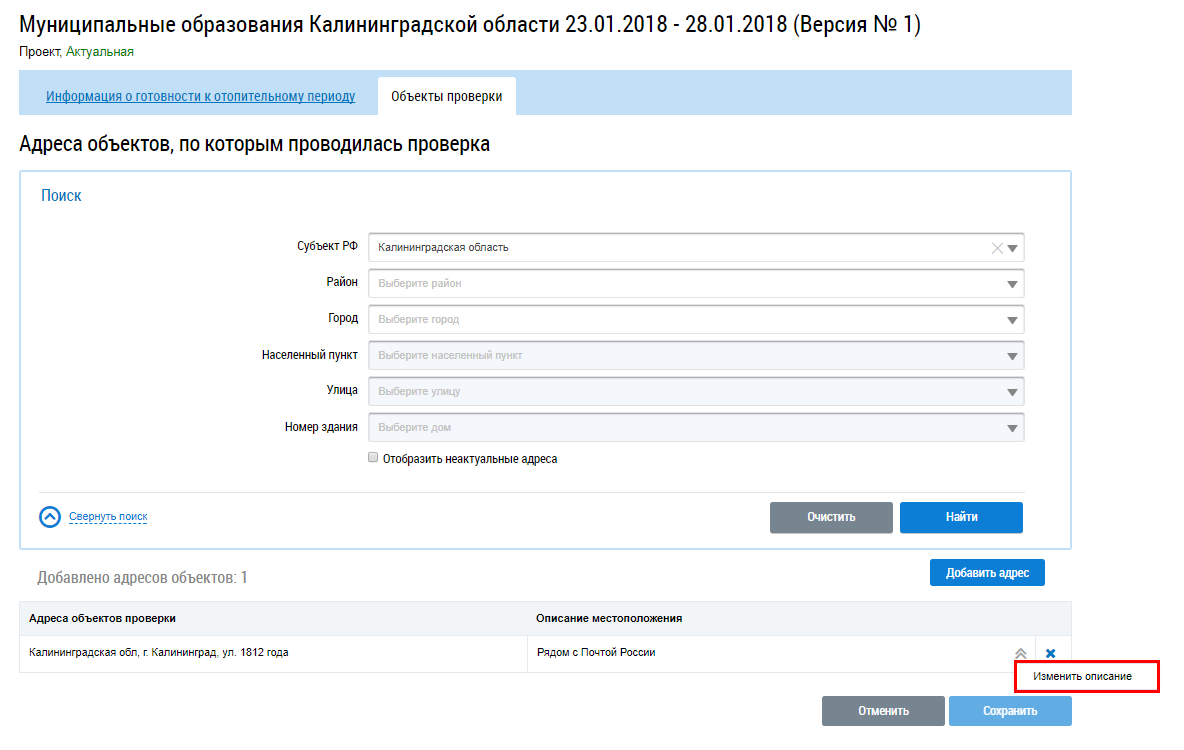
Task: Expand the Район dropdown
Action: pos(1012,284)
